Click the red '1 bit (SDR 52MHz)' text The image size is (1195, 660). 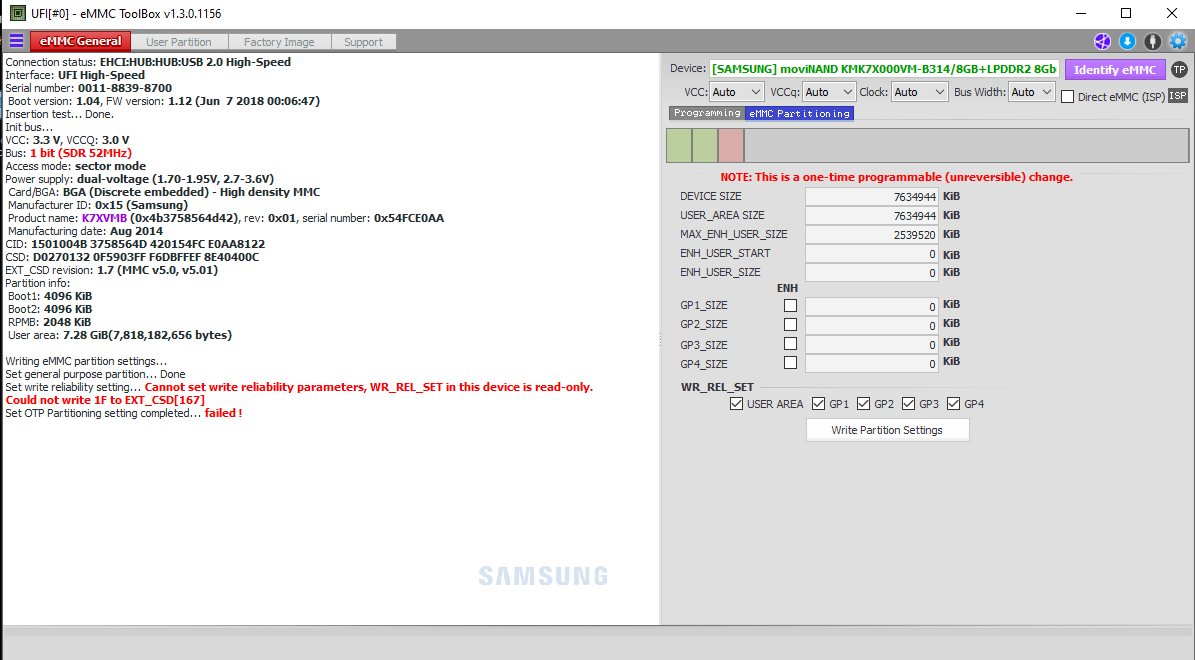click(x=81, y=153)
